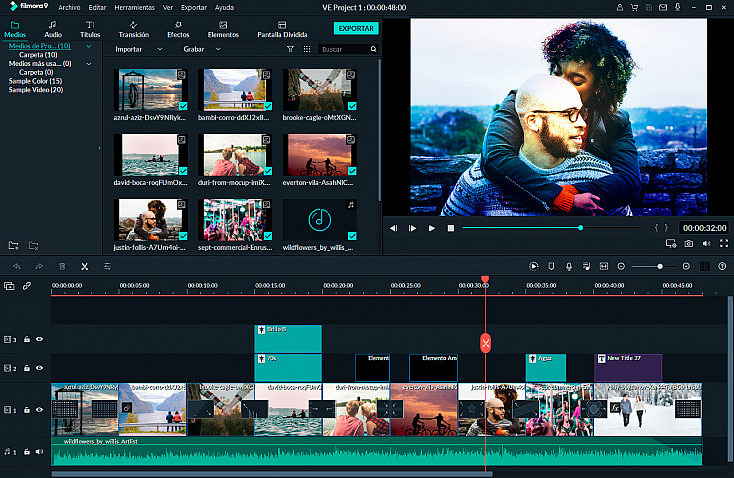Image resolution: width=734 pixels, height=478 pixels.
Task: Stop the preview playback
Action: [x=451, y=228]
